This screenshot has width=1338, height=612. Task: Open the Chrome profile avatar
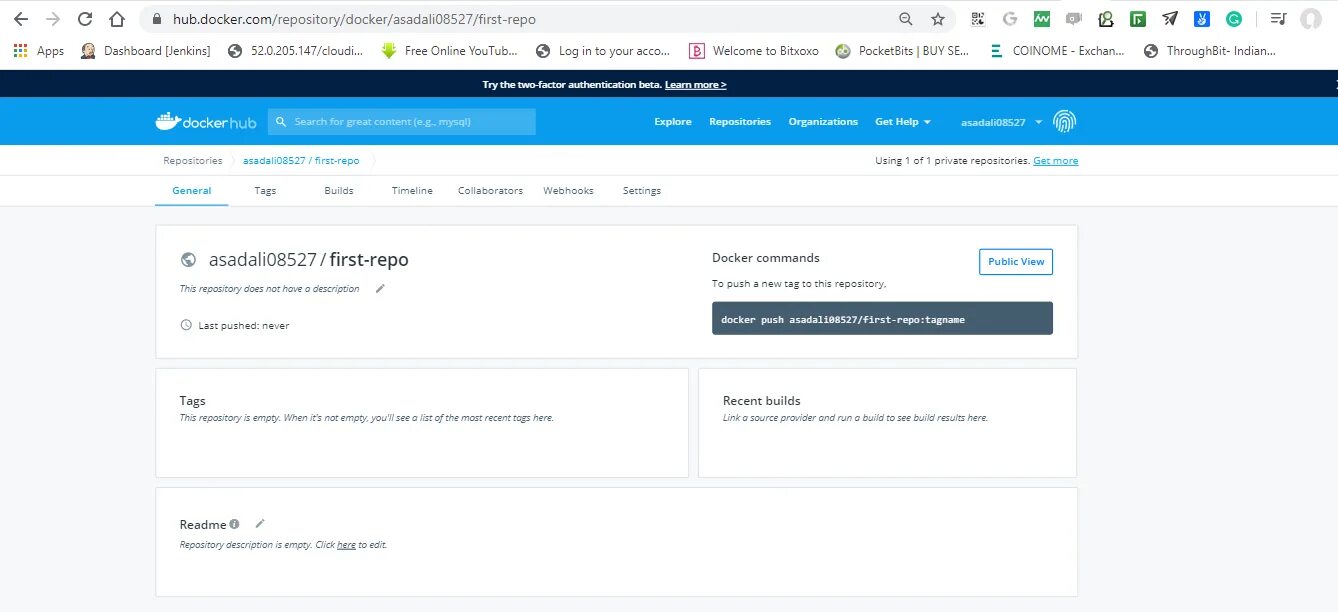[x=1311, y=19]
